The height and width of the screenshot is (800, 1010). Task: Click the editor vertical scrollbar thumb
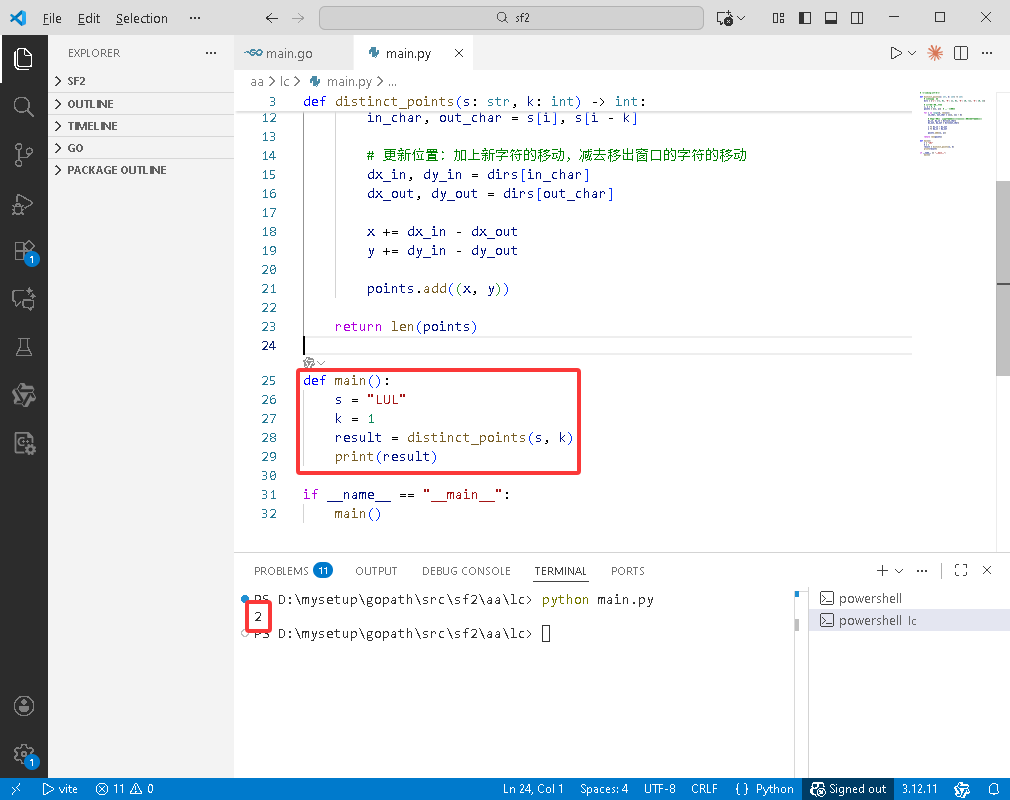tap(1003, 278)
